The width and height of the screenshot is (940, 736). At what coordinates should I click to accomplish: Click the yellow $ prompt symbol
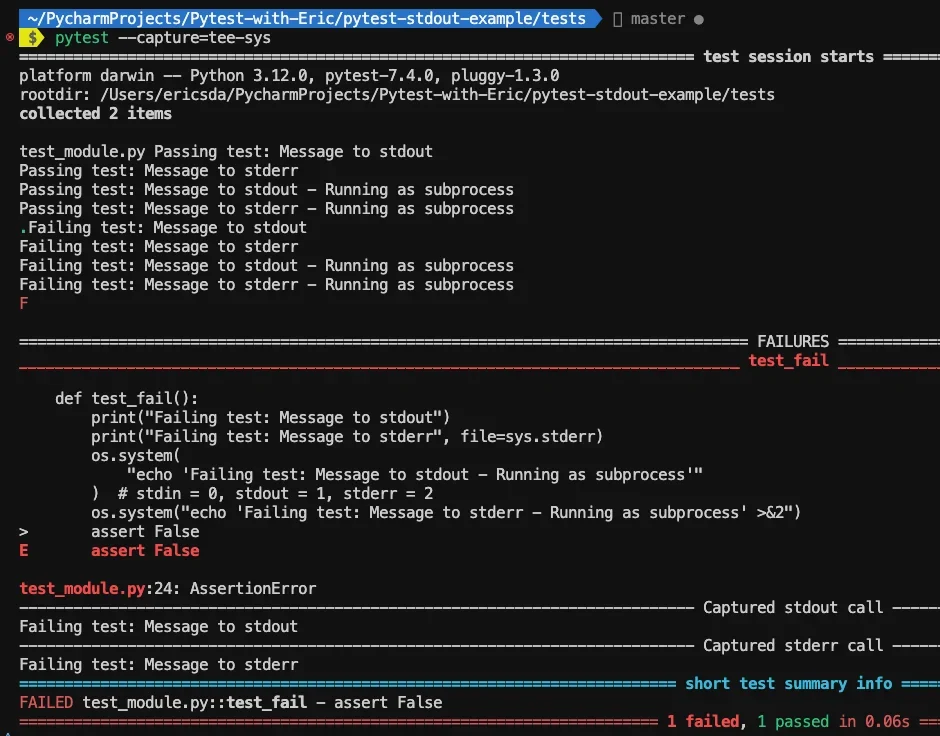click(x=32, y=38)
